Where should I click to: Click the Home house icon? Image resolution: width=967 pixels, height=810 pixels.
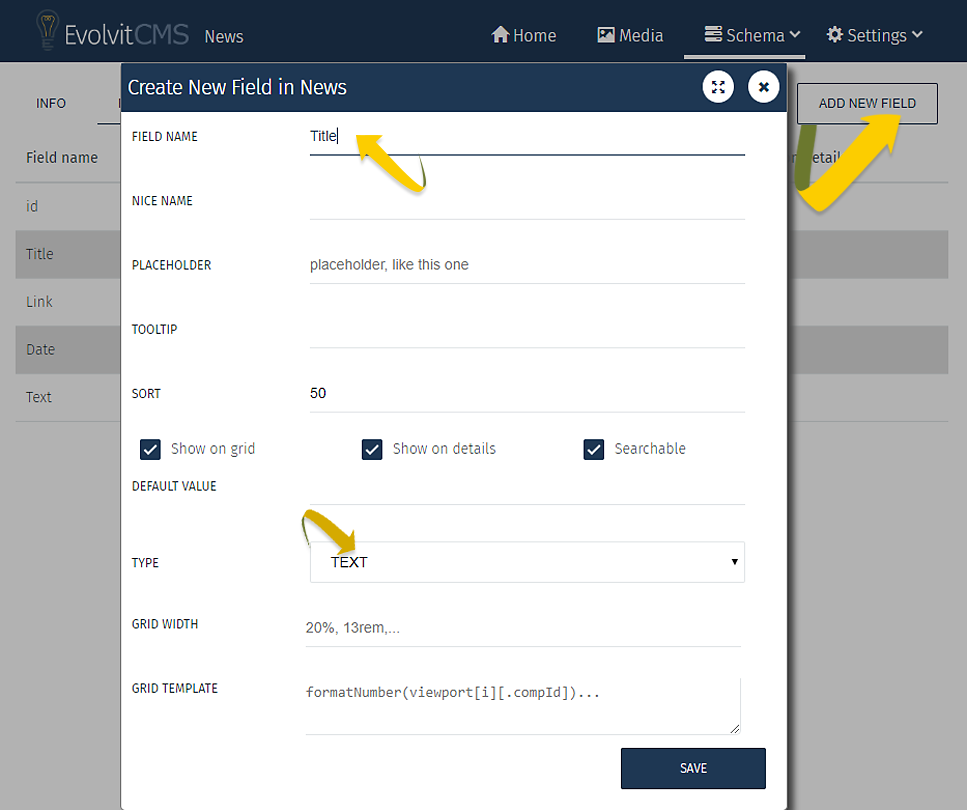coord(500,35)
